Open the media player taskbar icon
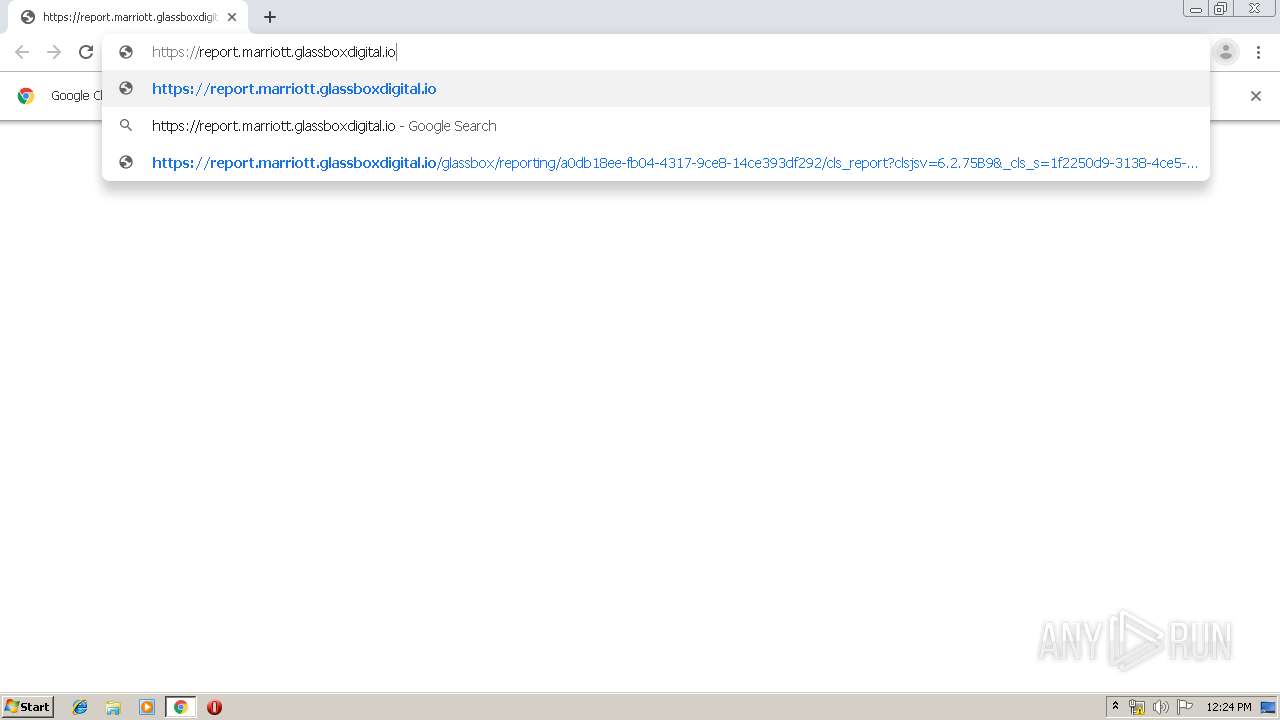1280x720 pixels. 147,707
